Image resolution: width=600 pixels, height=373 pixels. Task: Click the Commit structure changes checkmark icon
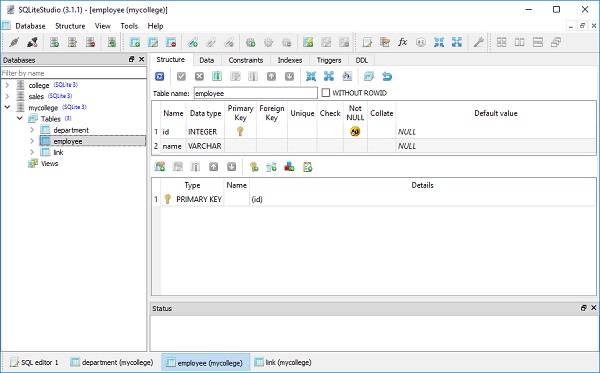[181, 77]
